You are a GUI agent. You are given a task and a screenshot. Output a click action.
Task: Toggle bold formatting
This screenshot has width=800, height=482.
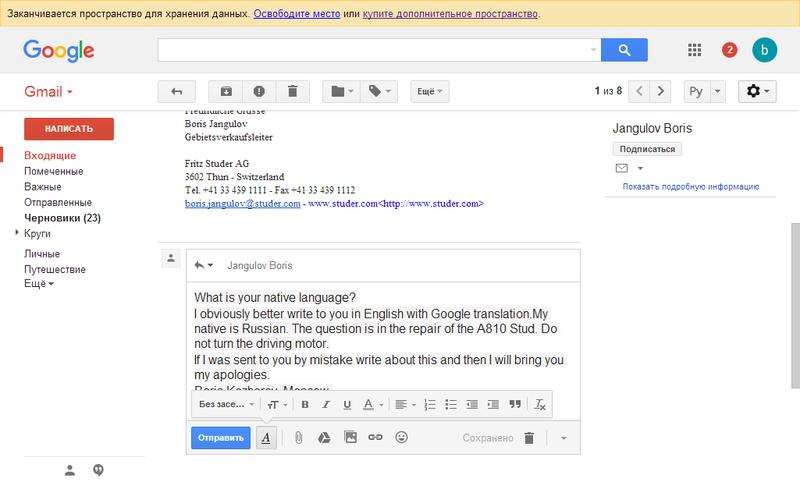pyautogui.click(x=305, y=404)
